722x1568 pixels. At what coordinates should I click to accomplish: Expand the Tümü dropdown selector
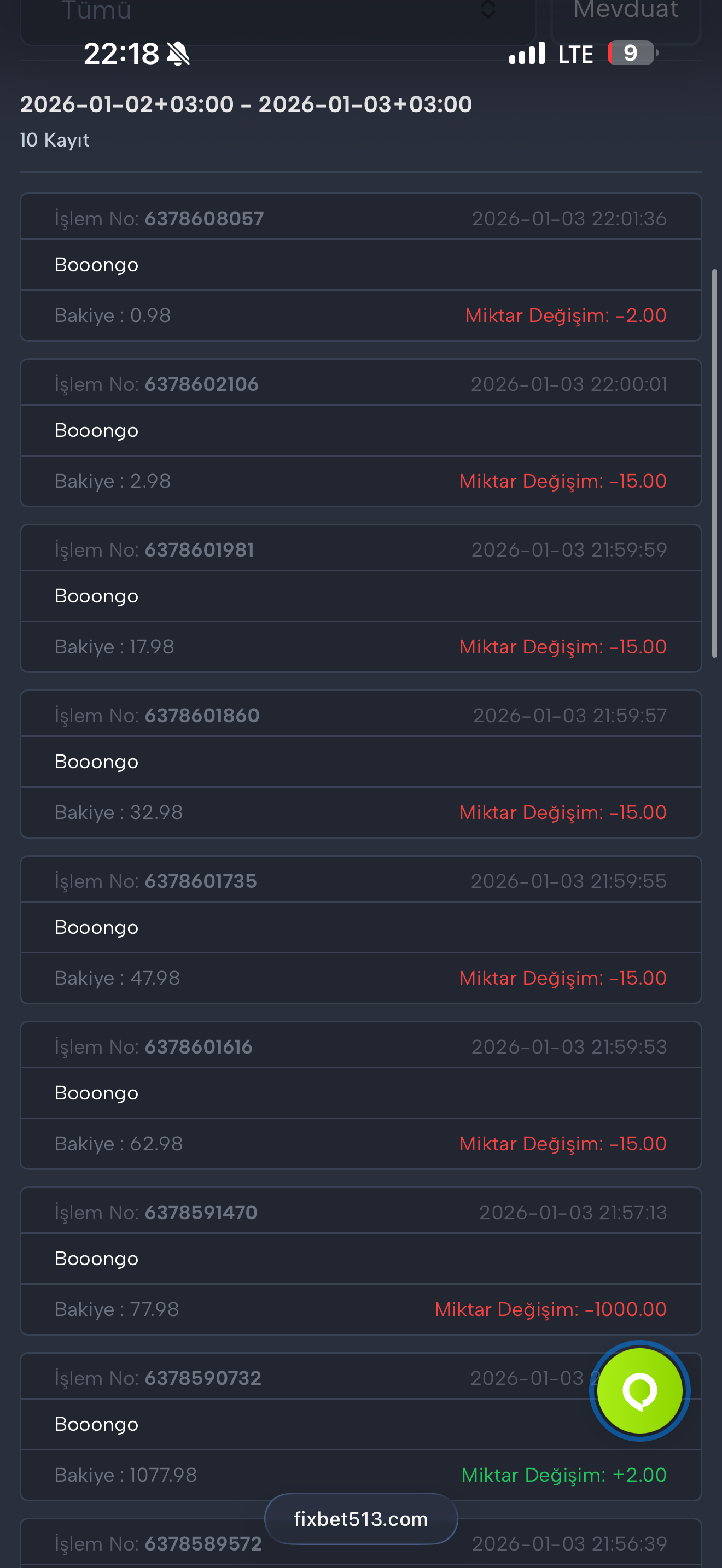(278, 18)
